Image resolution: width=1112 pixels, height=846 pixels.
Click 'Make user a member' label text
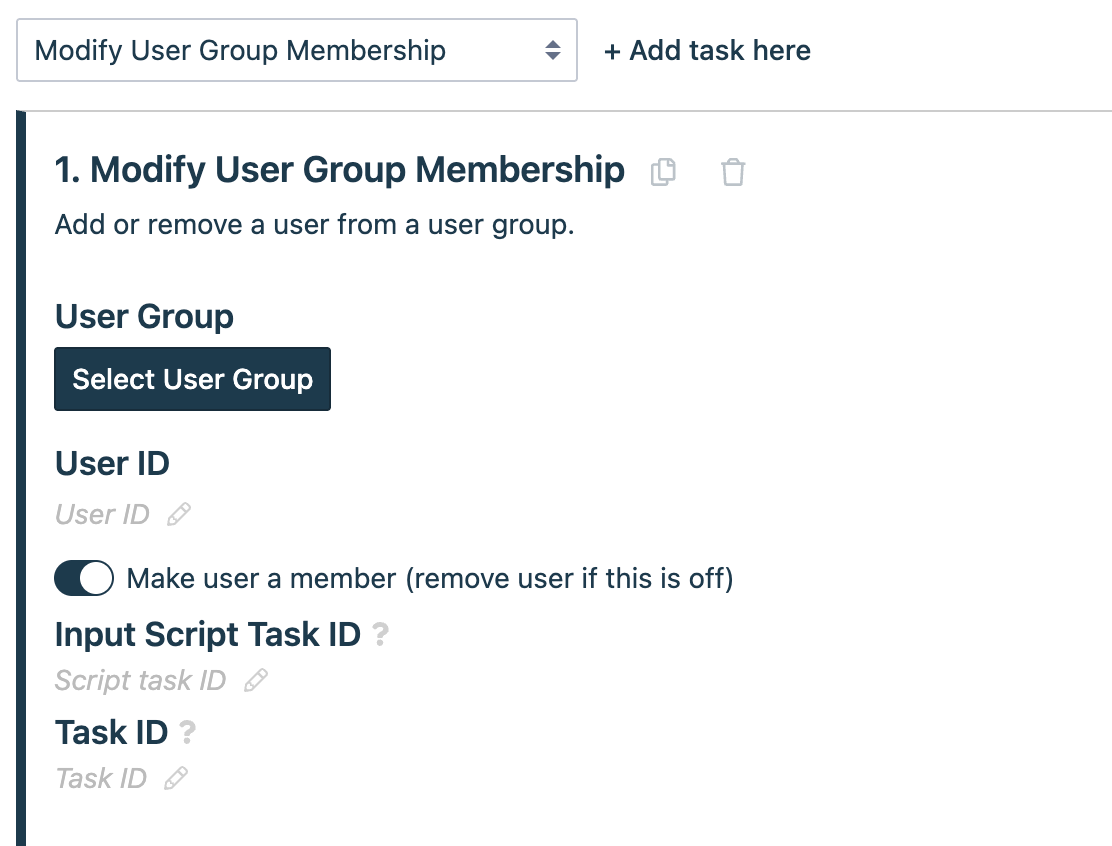click(430, 579)
